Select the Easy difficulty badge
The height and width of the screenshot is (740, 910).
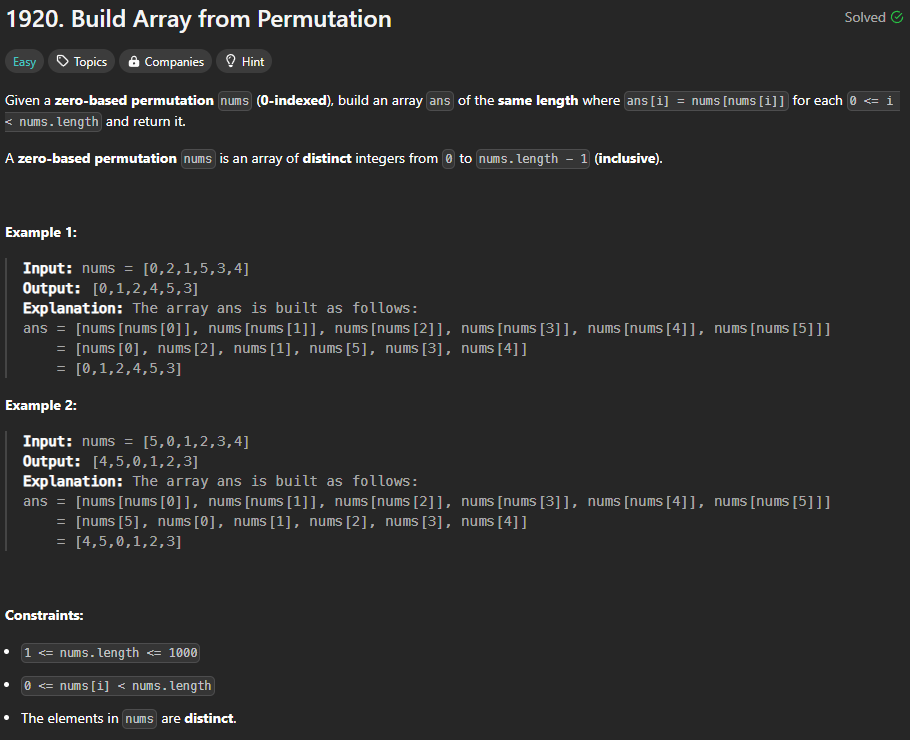[24, 62]
